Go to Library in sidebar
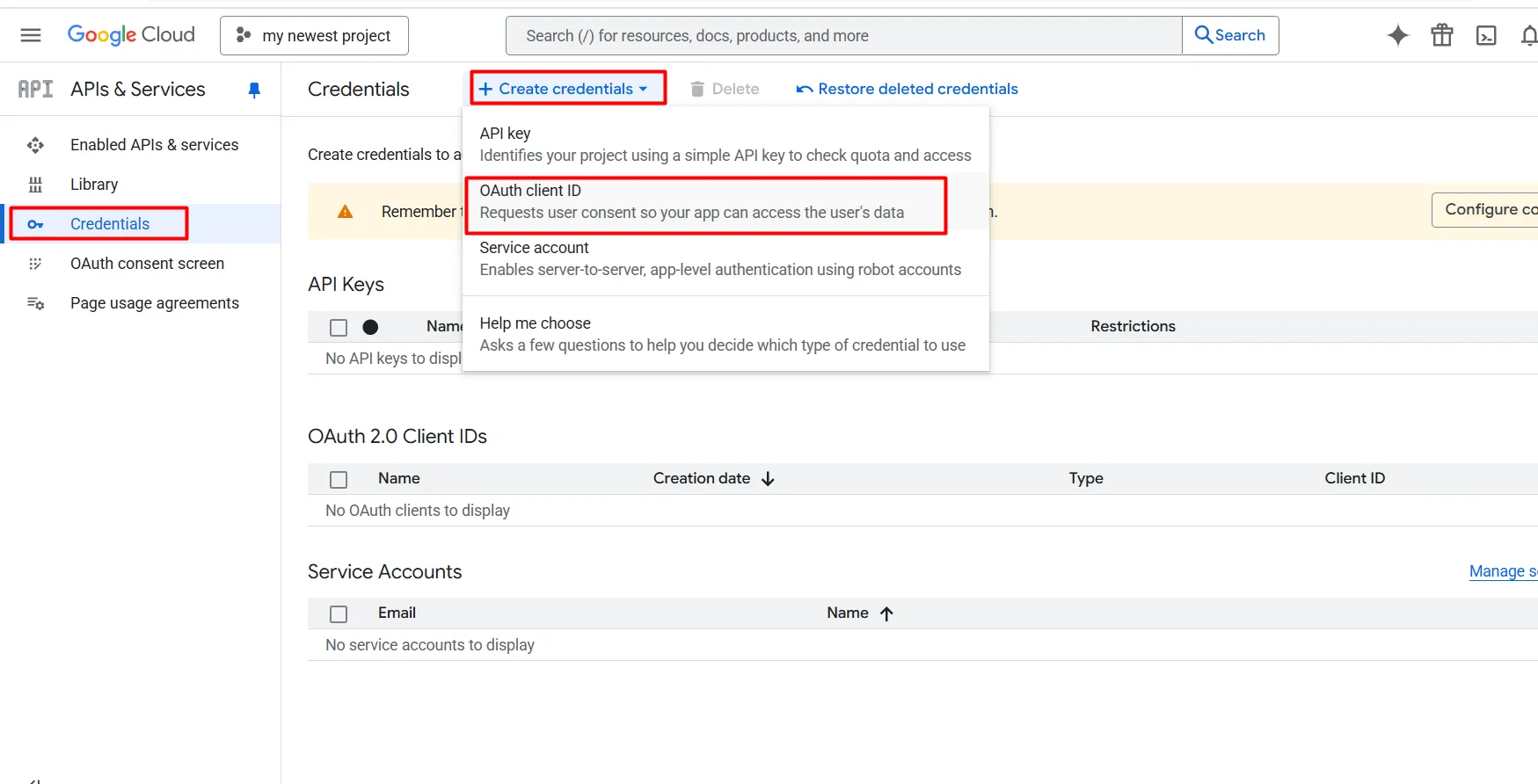The width and height of the screenshot is (1538, 784). pos(94,185)
